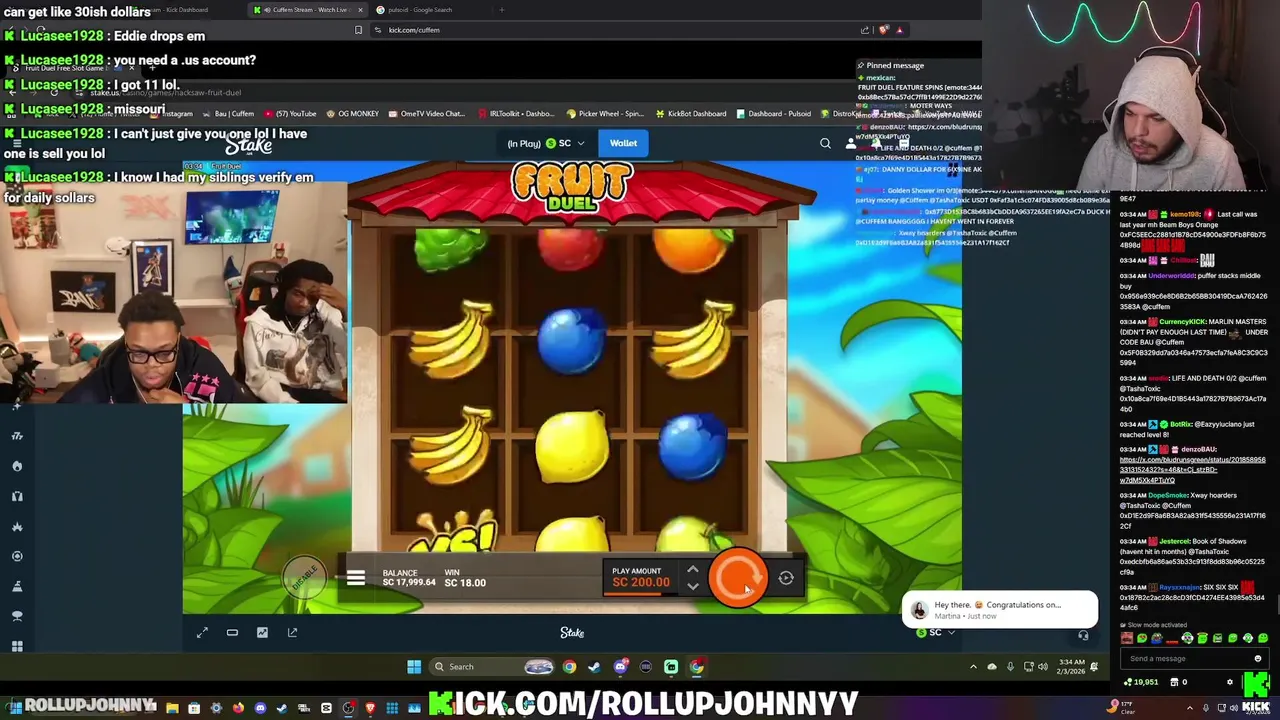This screenshot has height=720, width=1280.
Task: Open the system tray microphone icon
Action: (1010, 667)
